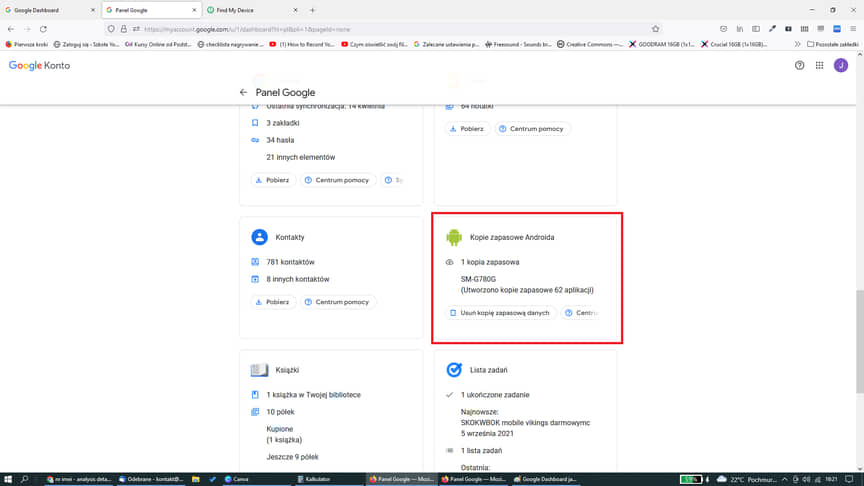
Task: Open Centrum pomocy in the Kontakty card
Action: (x=338, y=302)
